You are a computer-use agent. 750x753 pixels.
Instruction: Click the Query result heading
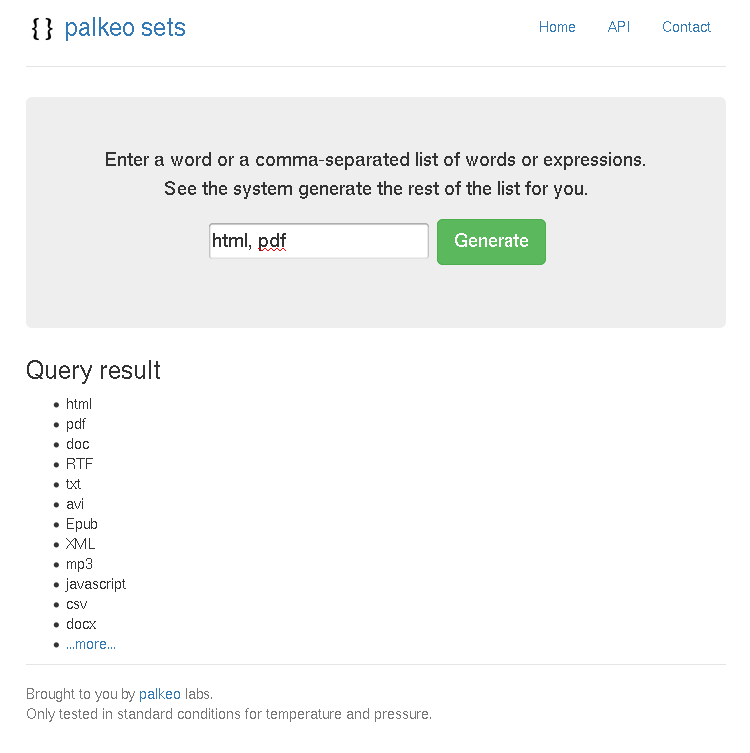coord(93,370)
